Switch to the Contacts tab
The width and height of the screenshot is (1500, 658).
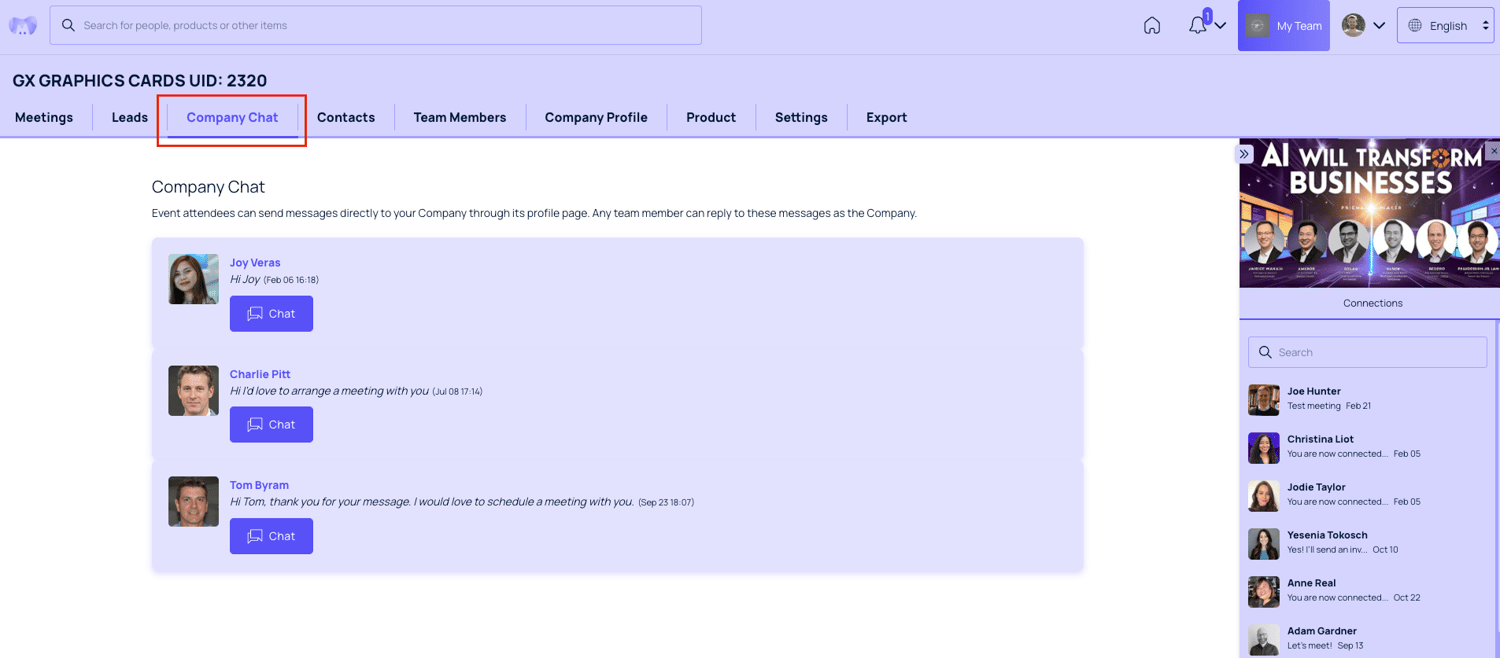pos(346,117)
